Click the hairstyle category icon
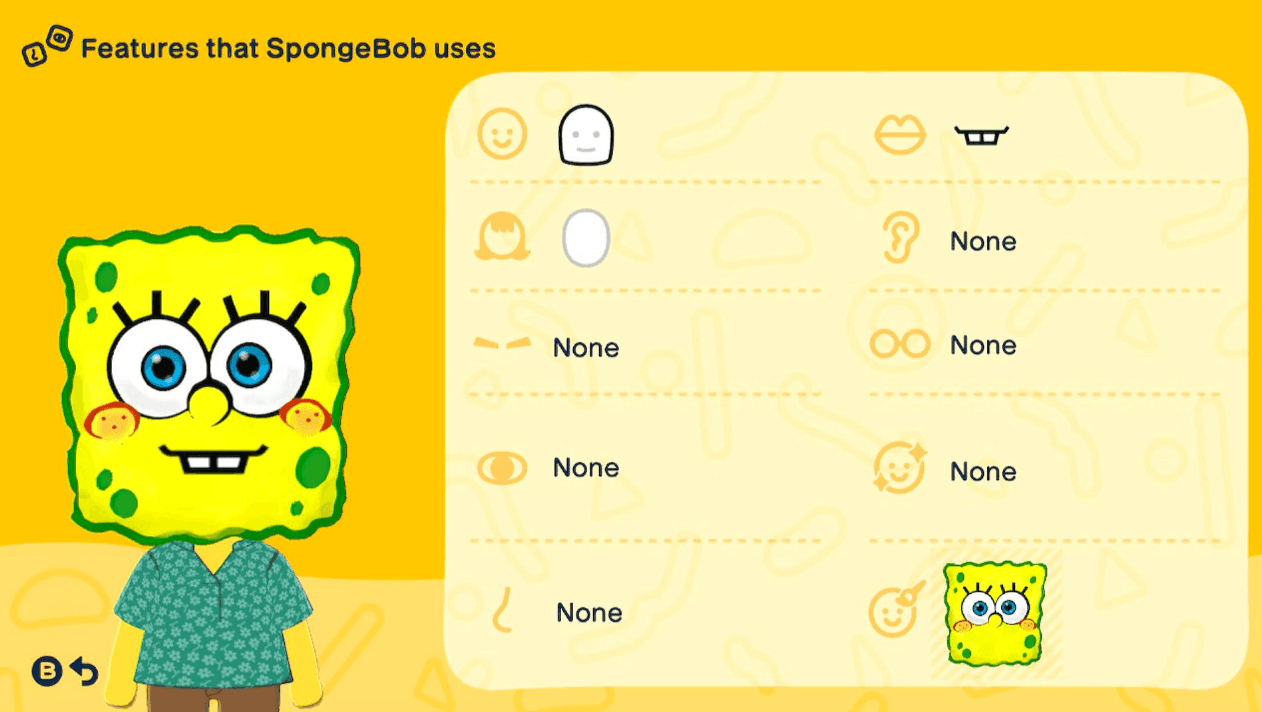 [x=502, y=239]
